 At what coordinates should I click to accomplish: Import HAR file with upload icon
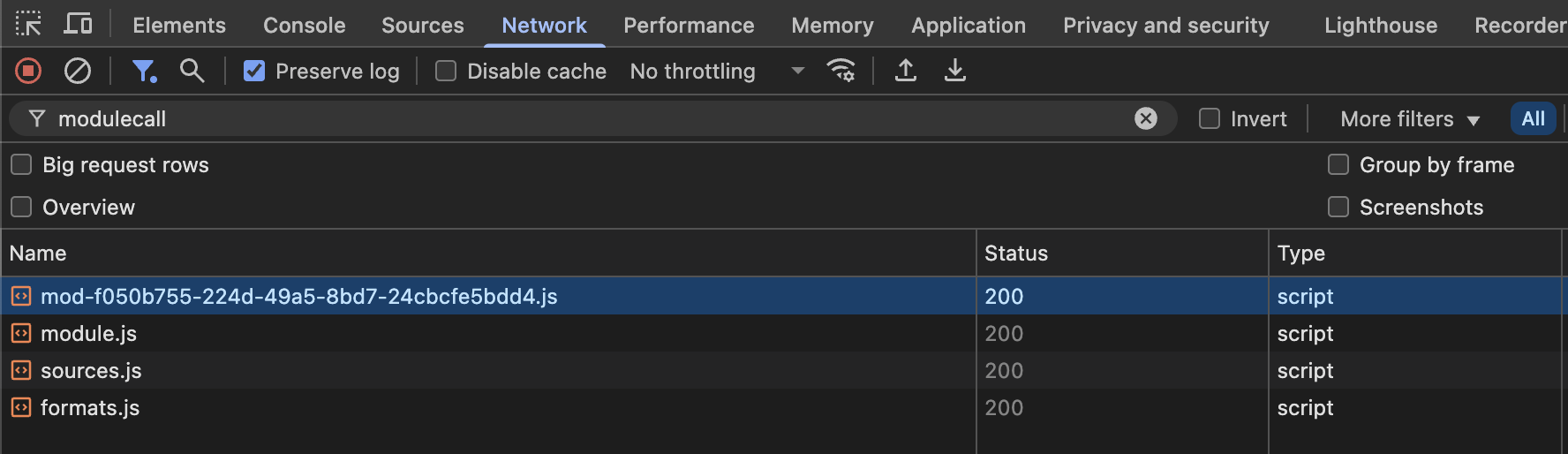906,71
